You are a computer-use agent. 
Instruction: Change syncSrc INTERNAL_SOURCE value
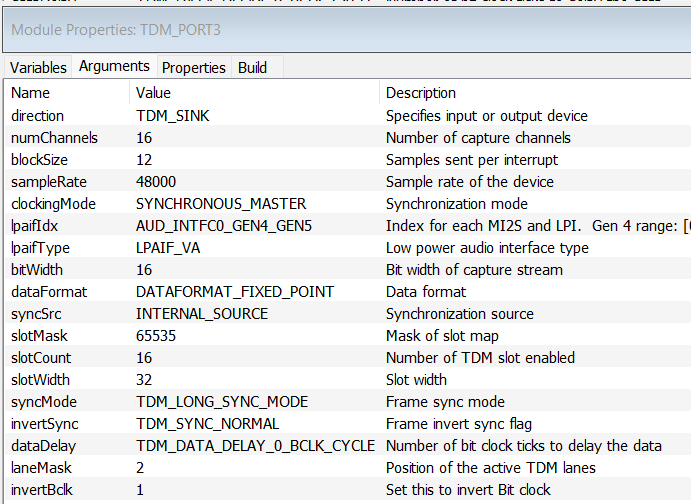[x=202, y=314]
